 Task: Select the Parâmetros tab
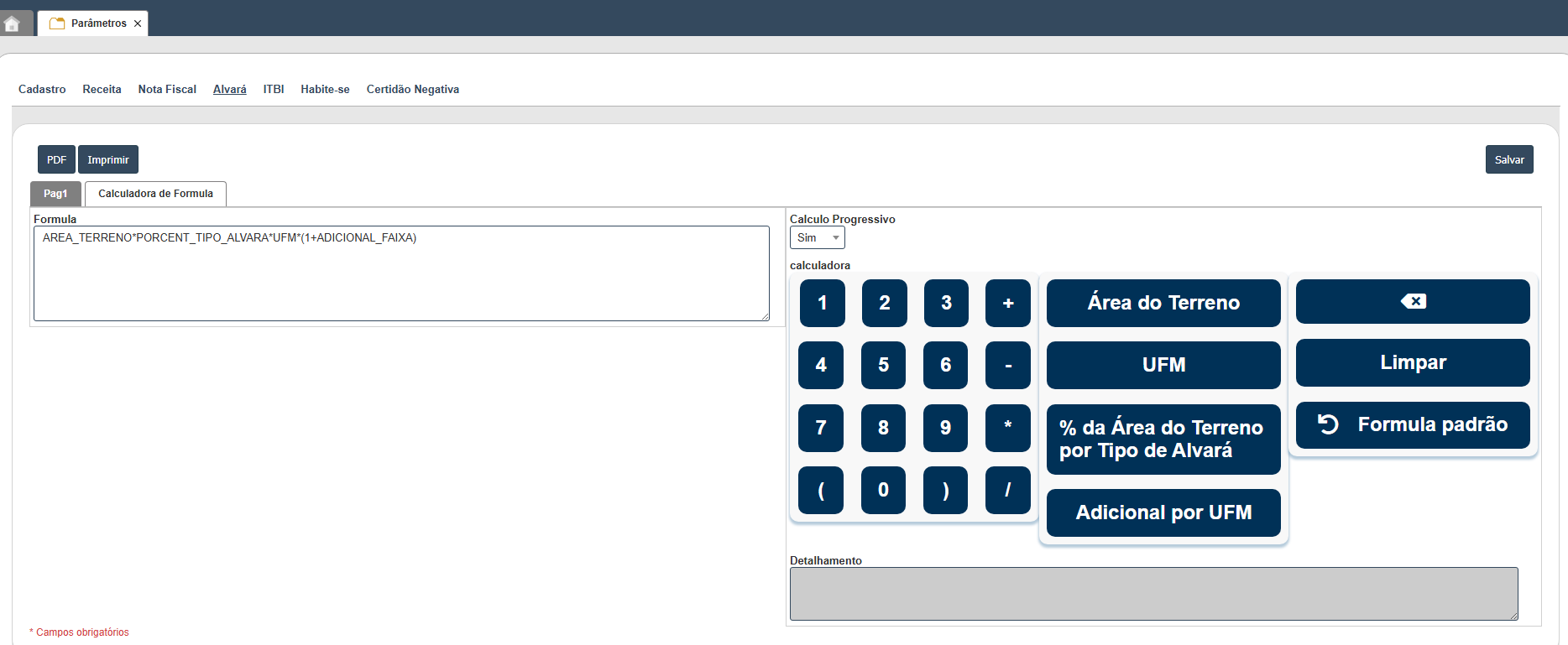pyautogui.click(x=92, y=23)
